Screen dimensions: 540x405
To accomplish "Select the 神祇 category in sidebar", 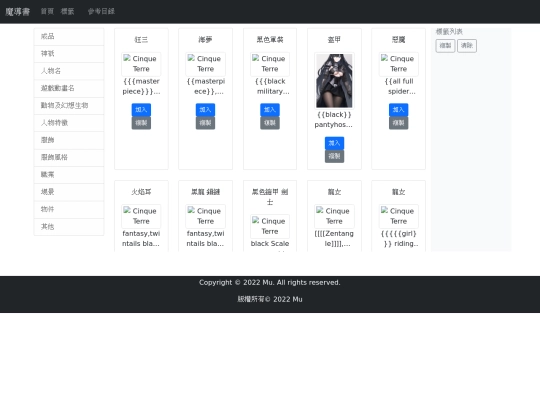I will [x=69, y=54].
